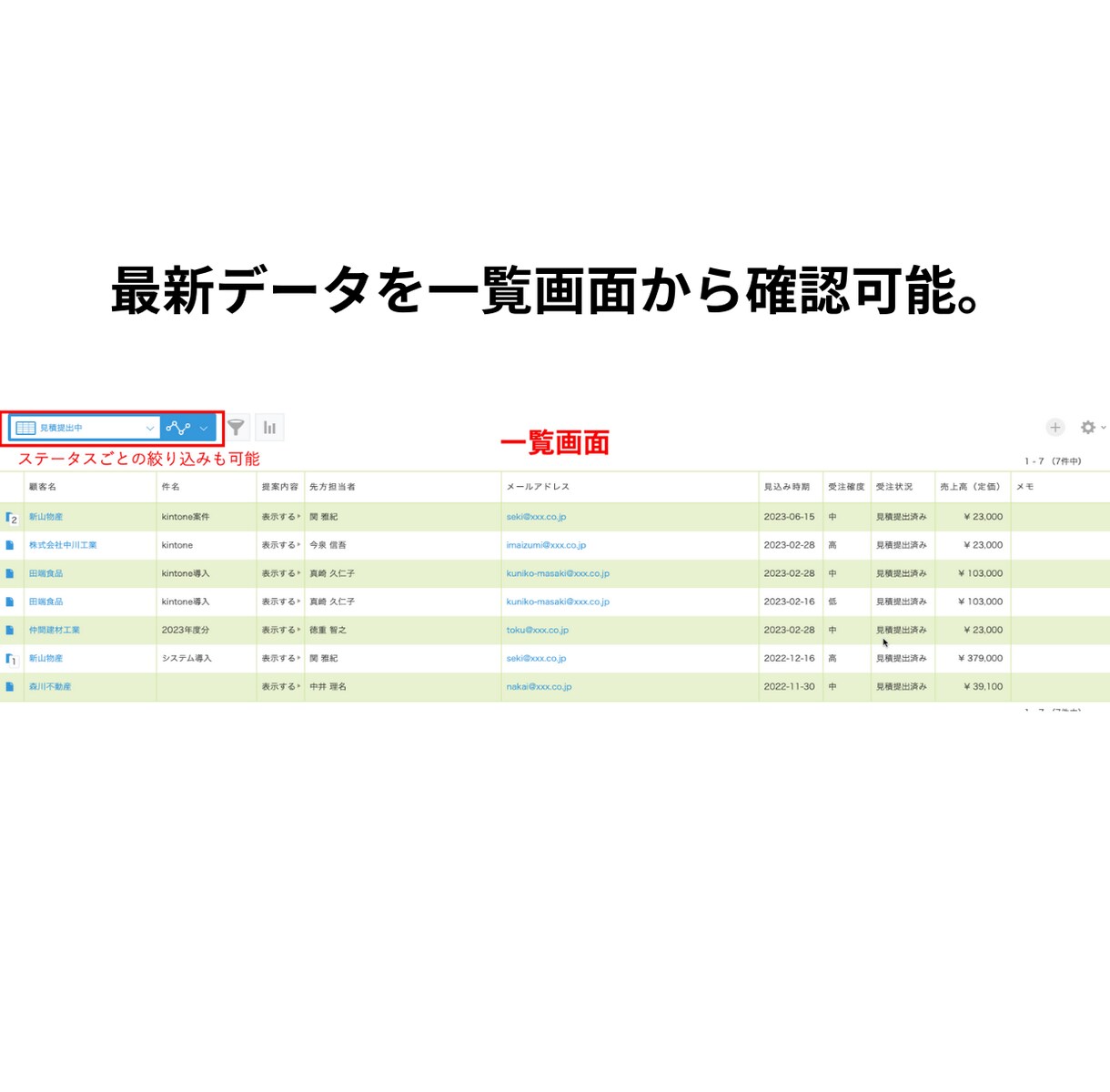Click the 先方担当者 column header
This screenshot has width=1110, height=1092.
pyautogui.click(x=332, y=487)
